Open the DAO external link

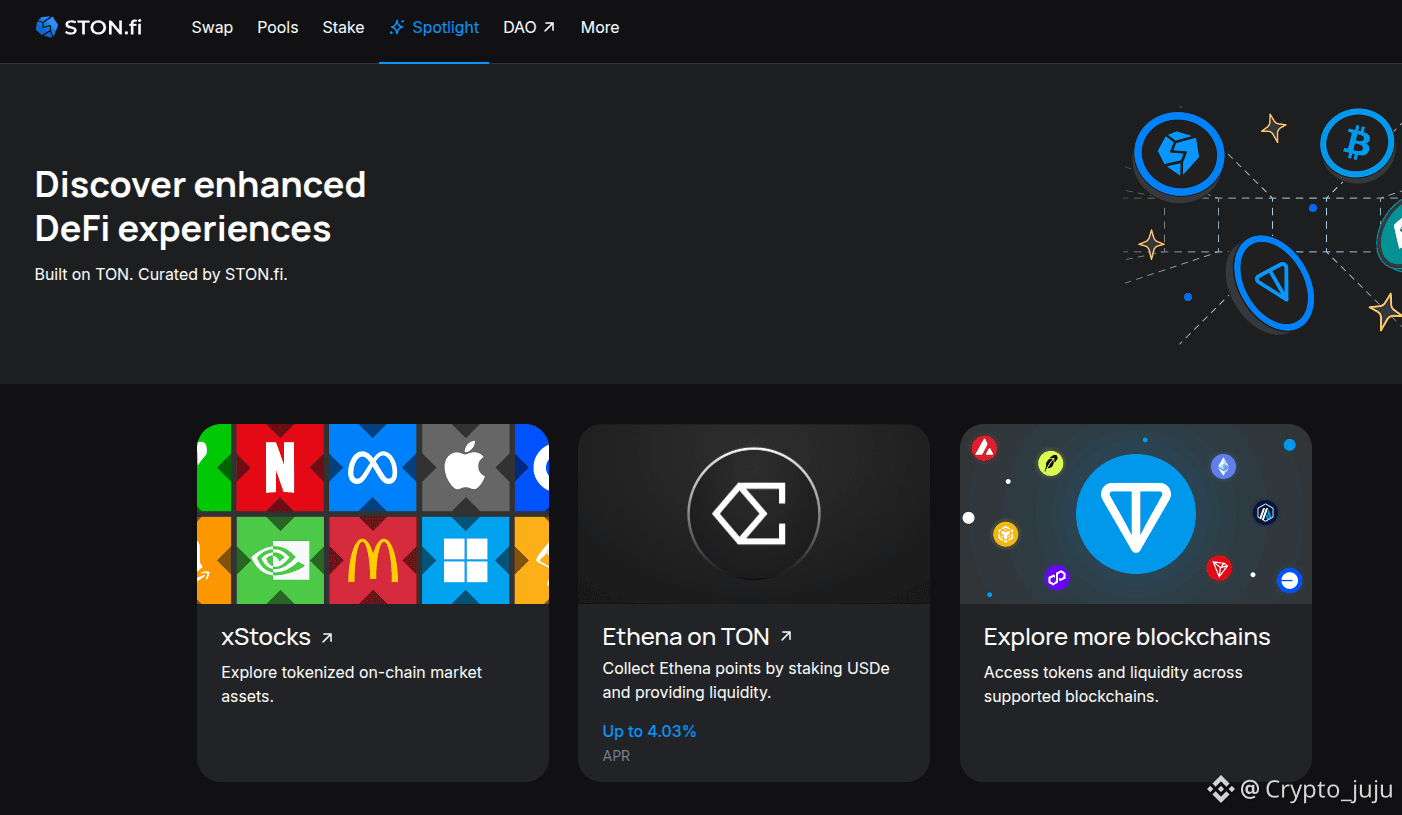529,27
